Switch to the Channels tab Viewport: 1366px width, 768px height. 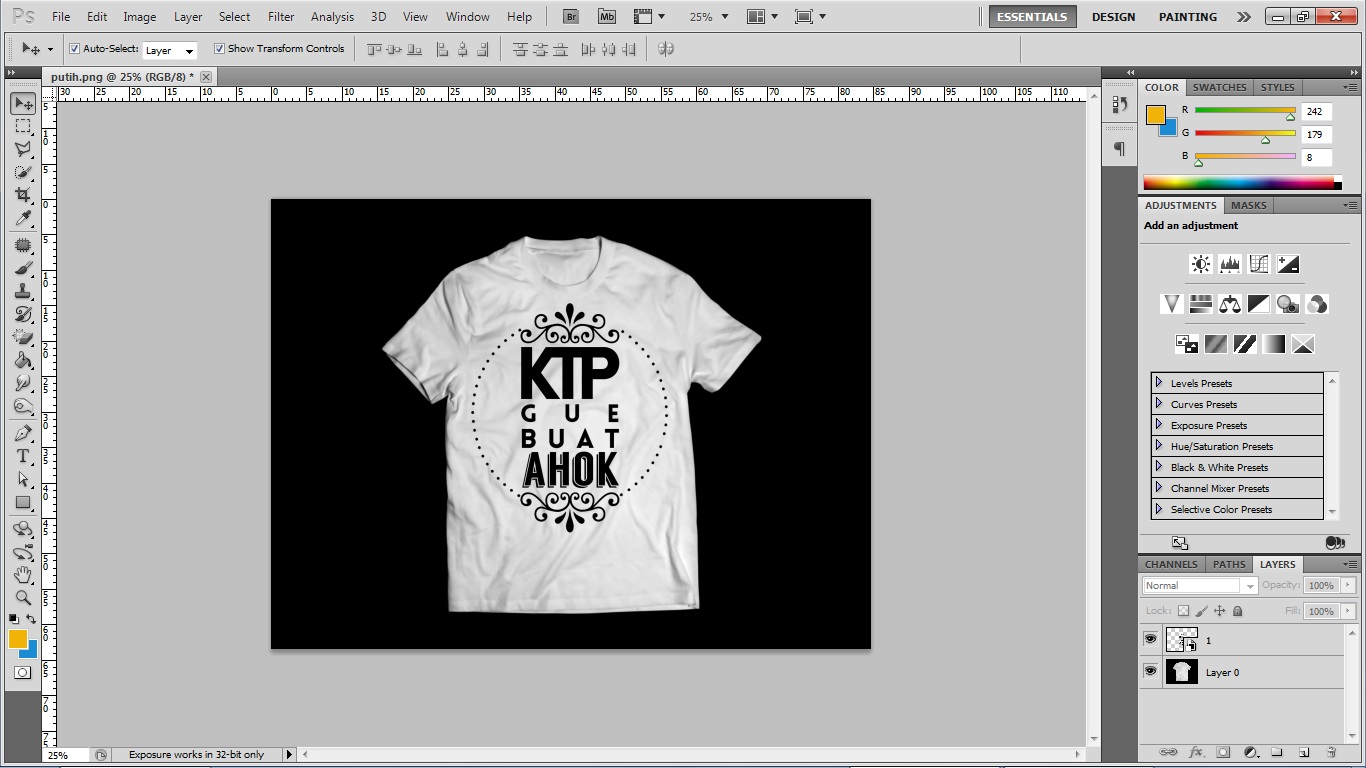(x=1171, y=564)
